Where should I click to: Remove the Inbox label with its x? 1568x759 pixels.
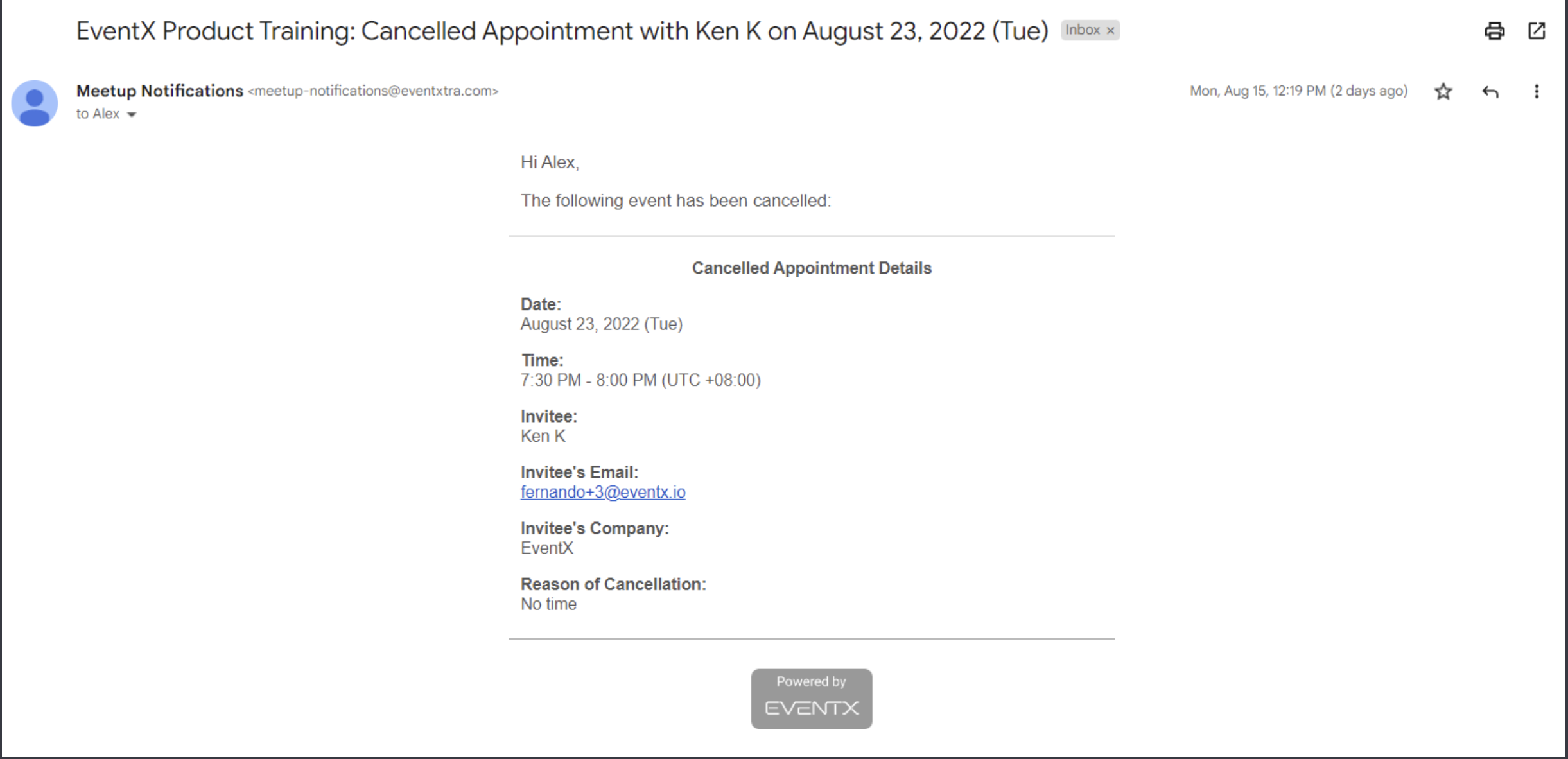click(1110, 31)
